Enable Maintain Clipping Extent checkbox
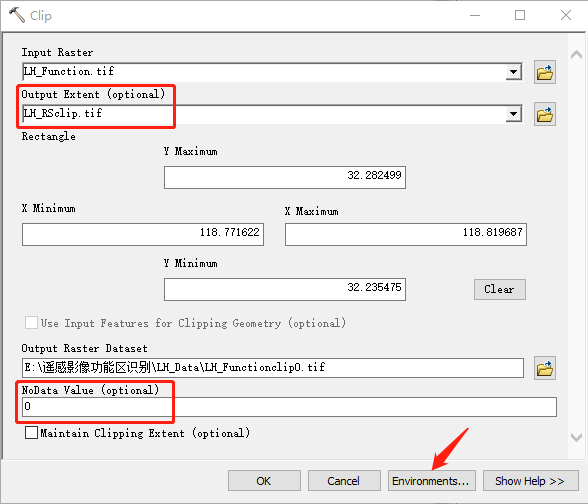The height and width of the screenshot is (504, 588). tap(31, 432)
